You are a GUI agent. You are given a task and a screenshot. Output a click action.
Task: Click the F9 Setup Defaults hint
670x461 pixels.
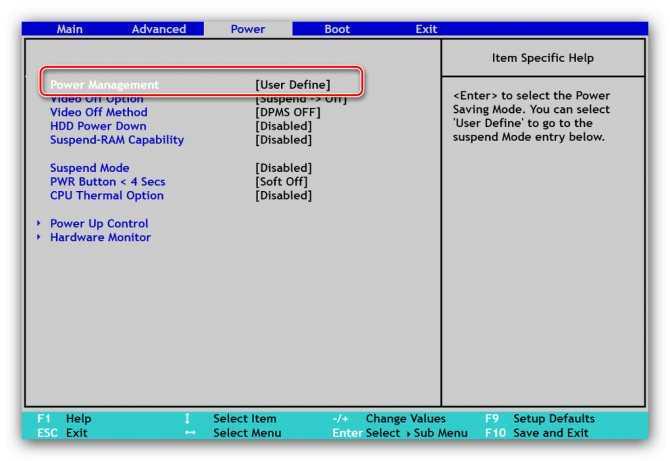[540, 419]
